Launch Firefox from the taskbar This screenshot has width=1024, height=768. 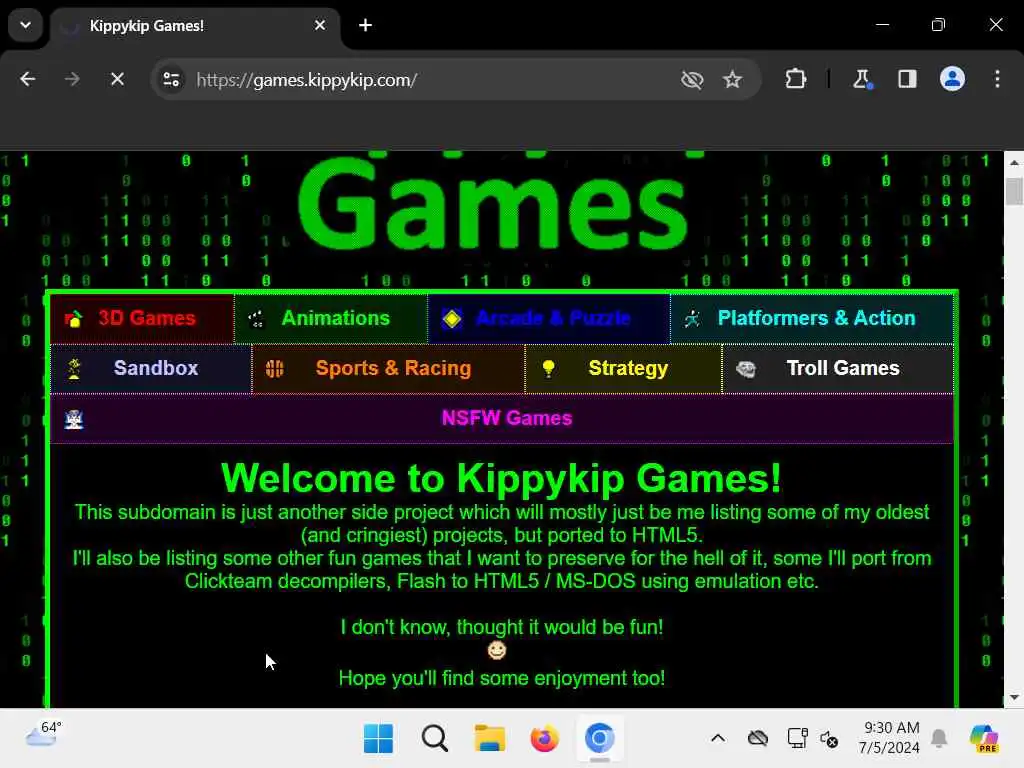545,739
